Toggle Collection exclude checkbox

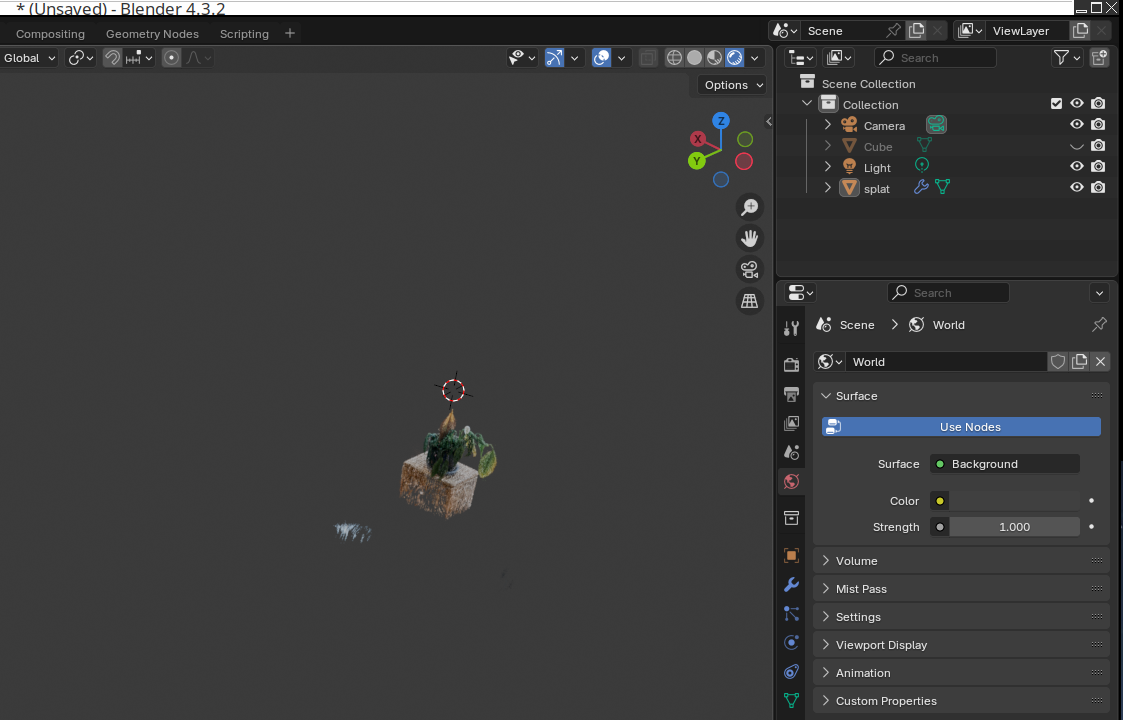pos(1056,104)
